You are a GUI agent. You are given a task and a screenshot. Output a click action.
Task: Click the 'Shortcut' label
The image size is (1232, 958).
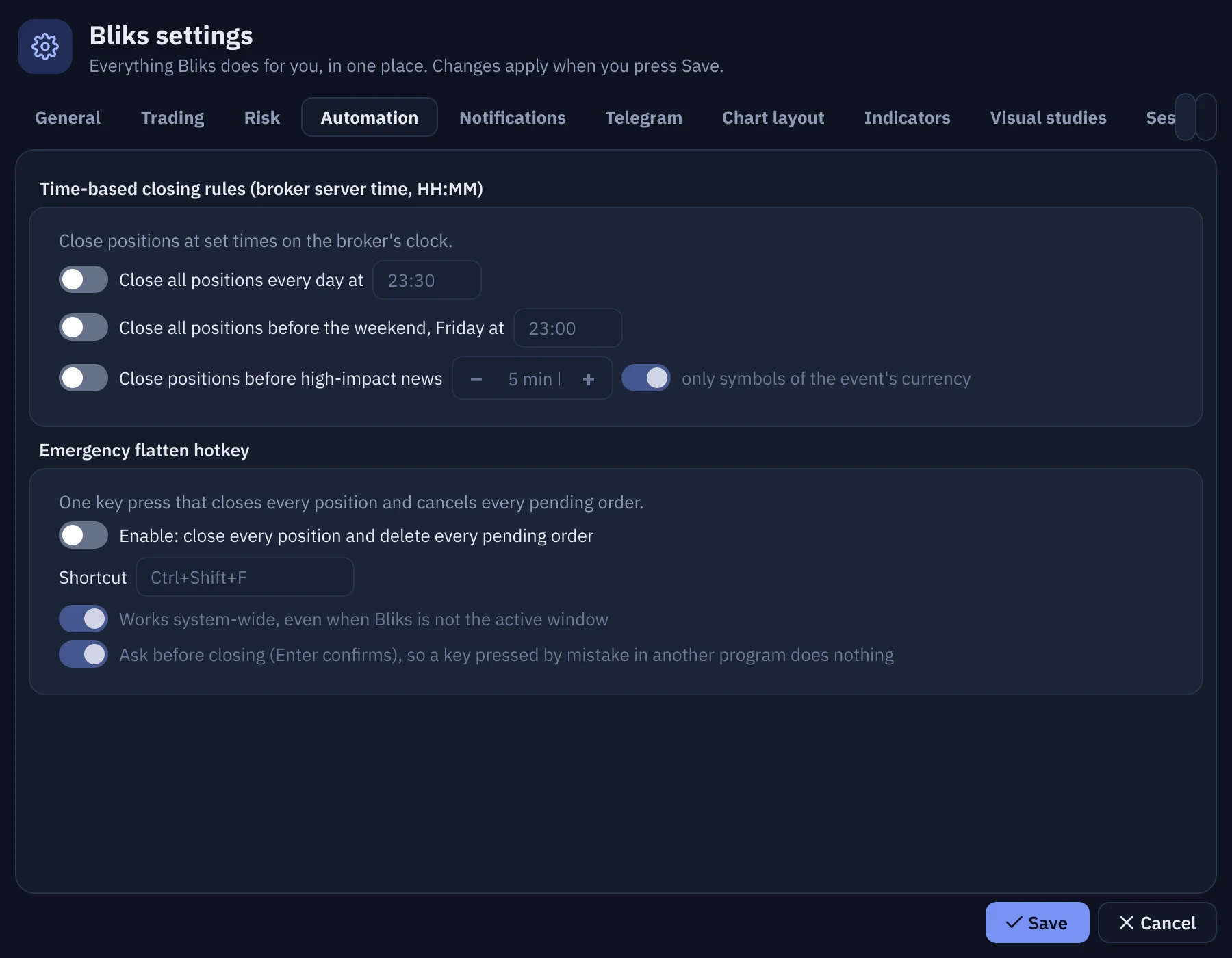tap(93, 578)
